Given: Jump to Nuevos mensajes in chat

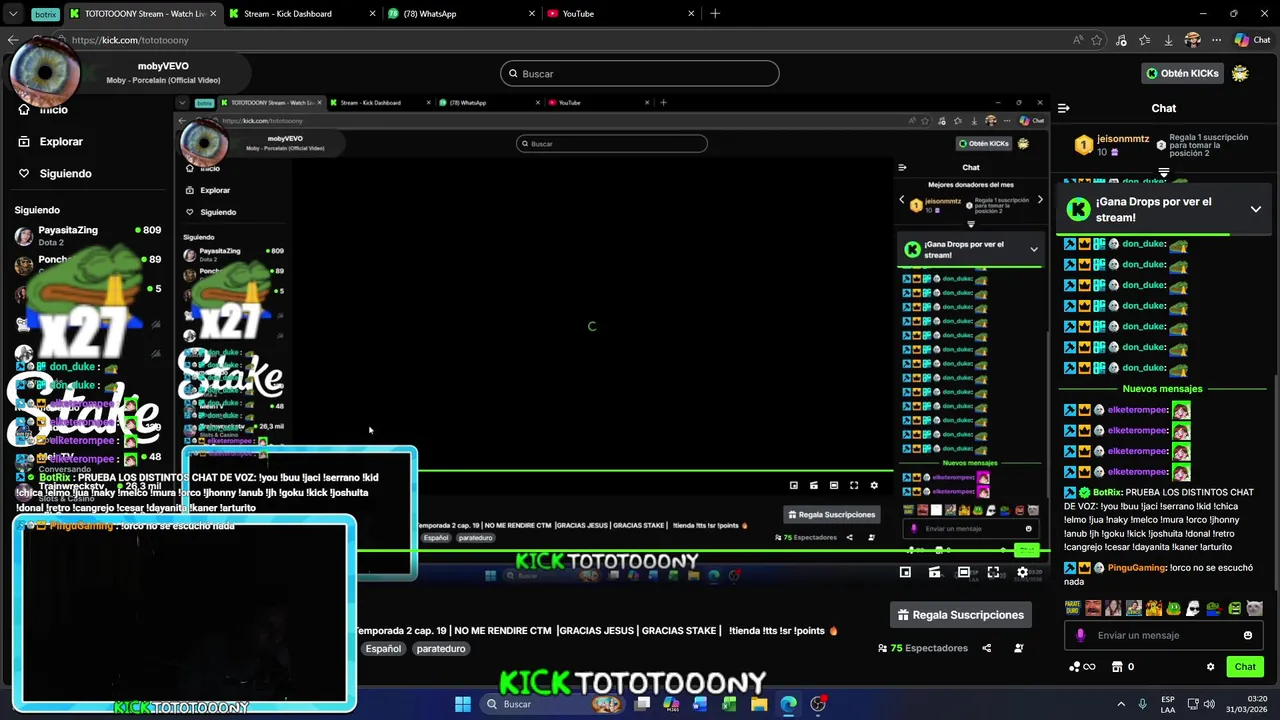Looking at the screenshot, I should (x=1163, y=389).
